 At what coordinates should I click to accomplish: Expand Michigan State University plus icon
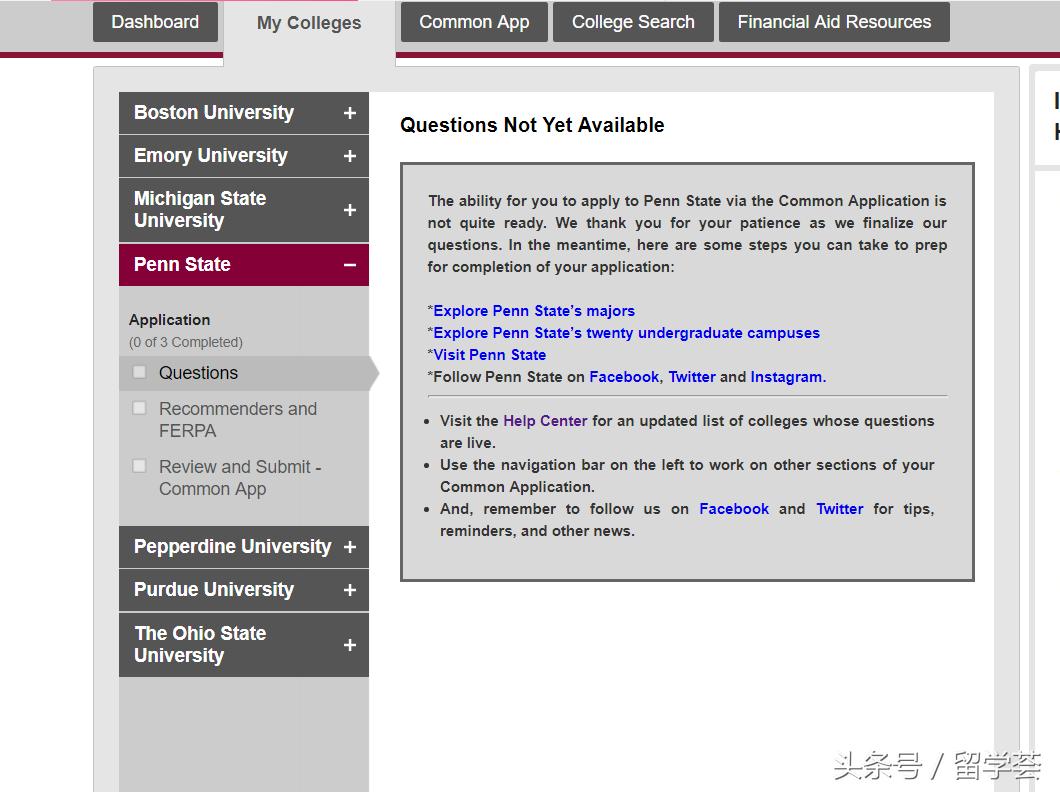[x=350, y=210]
